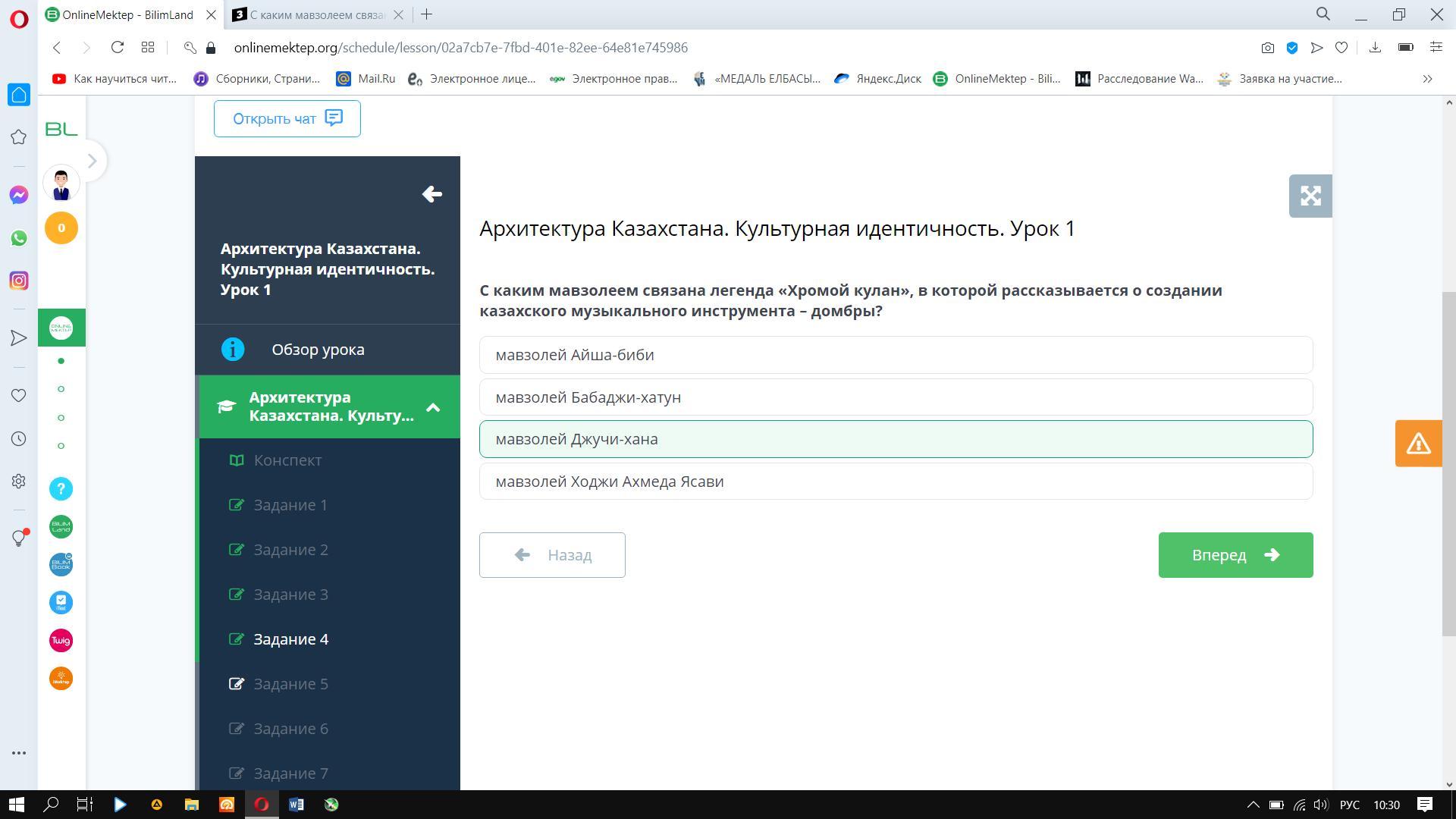Click the page vertical scrollbar
This screenshot has height=819, width=1456.
pos(1448,463)
